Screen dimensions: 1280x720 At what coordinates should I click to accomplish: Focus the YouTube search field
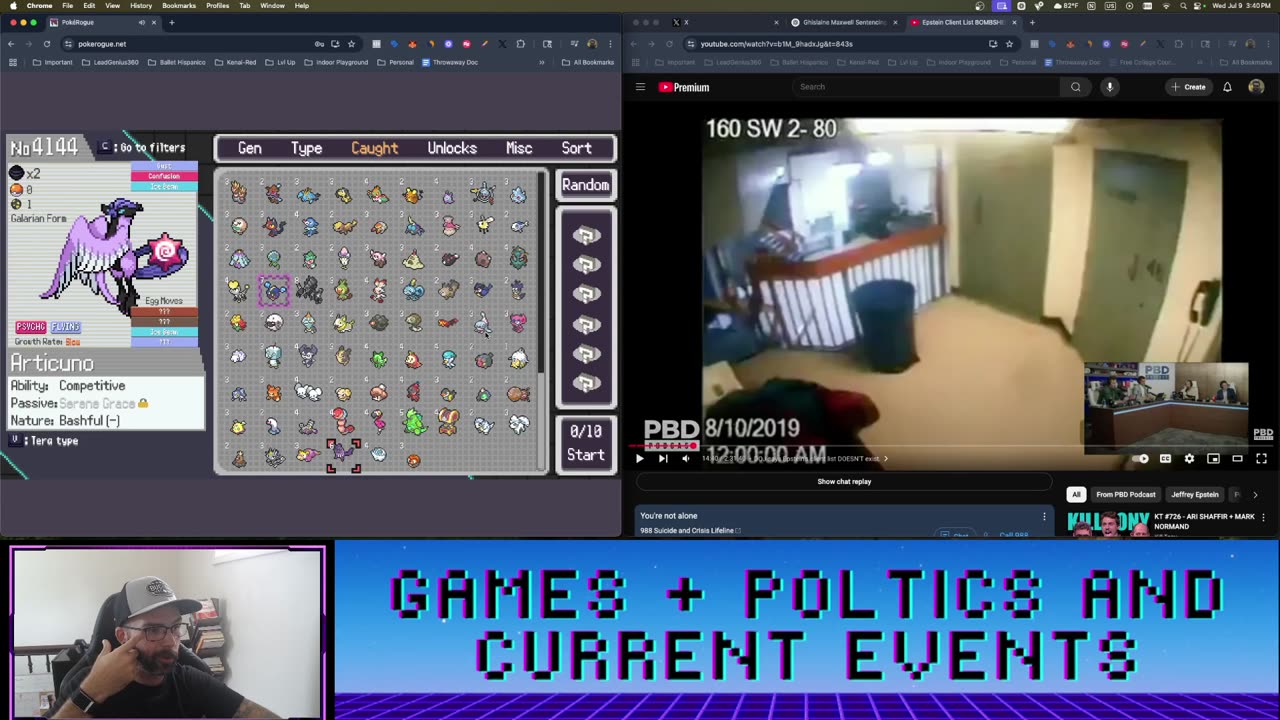tap(925, 87)
